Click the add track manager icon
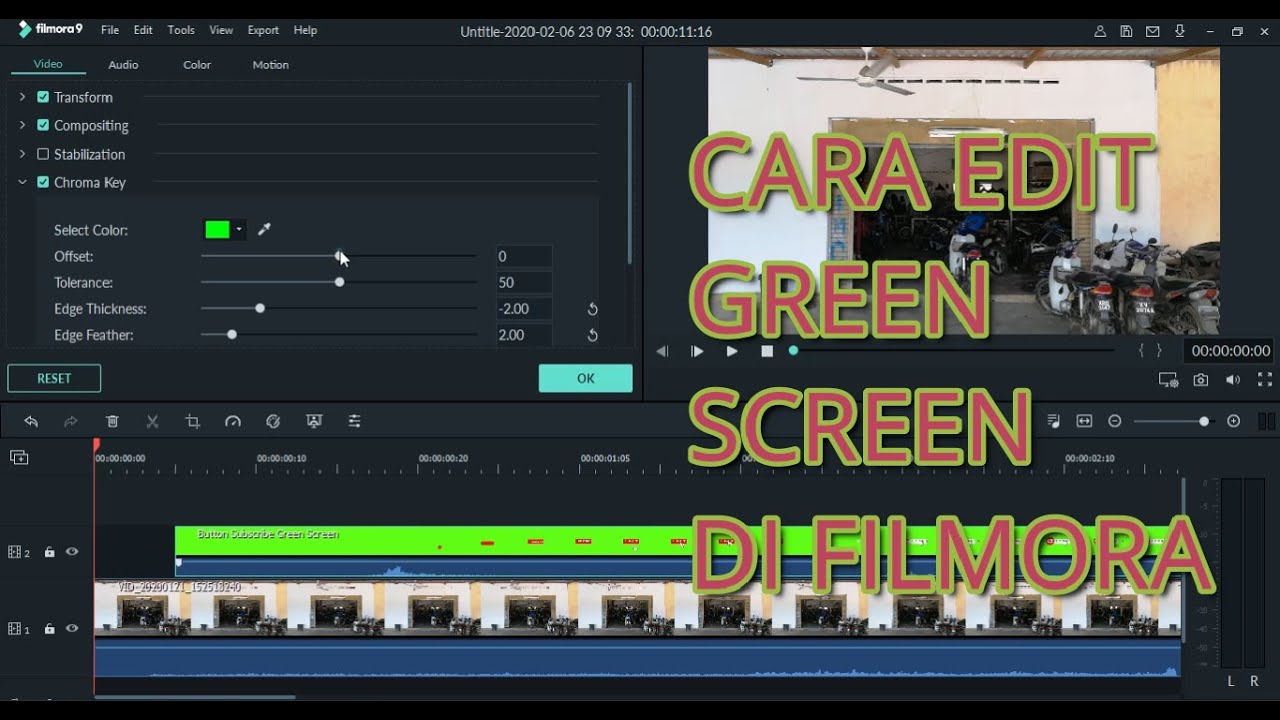 tap(19, 457)
